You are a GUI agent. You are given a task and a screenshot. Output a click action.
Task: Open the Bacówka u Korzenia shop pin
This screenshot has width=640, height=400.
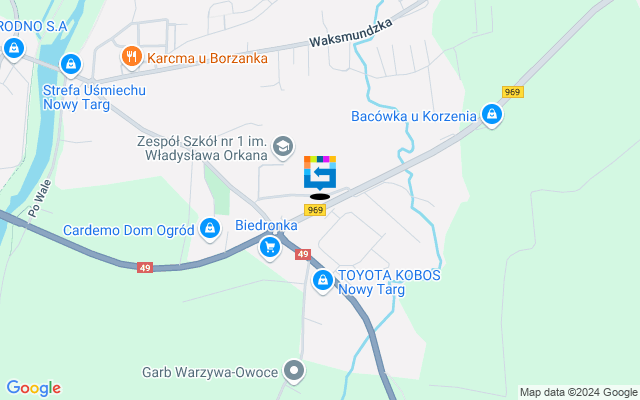point(492,115)
